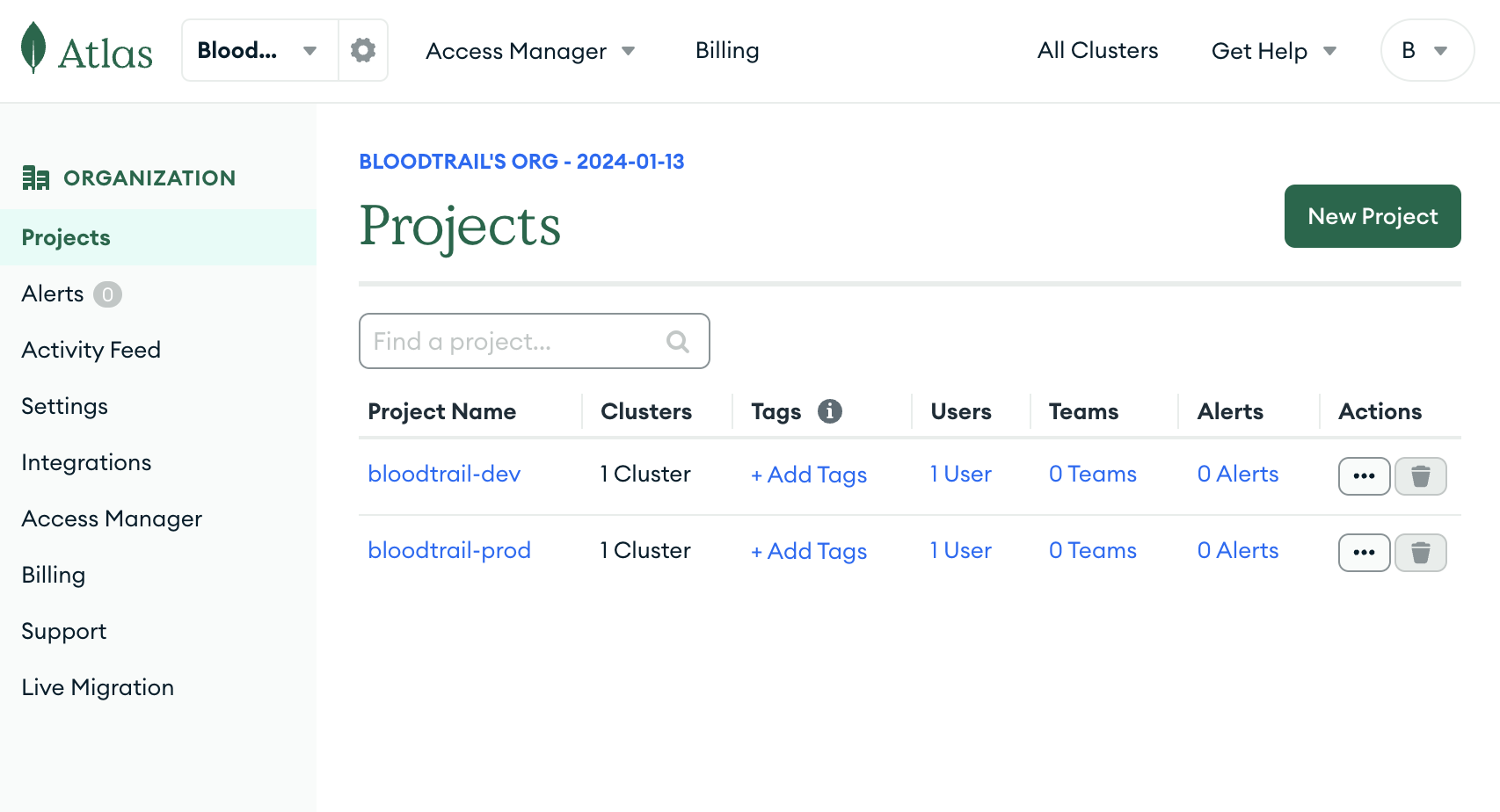Open the user B account menu
This screenshot has height=812, width=1500.
click(1427, 50)
